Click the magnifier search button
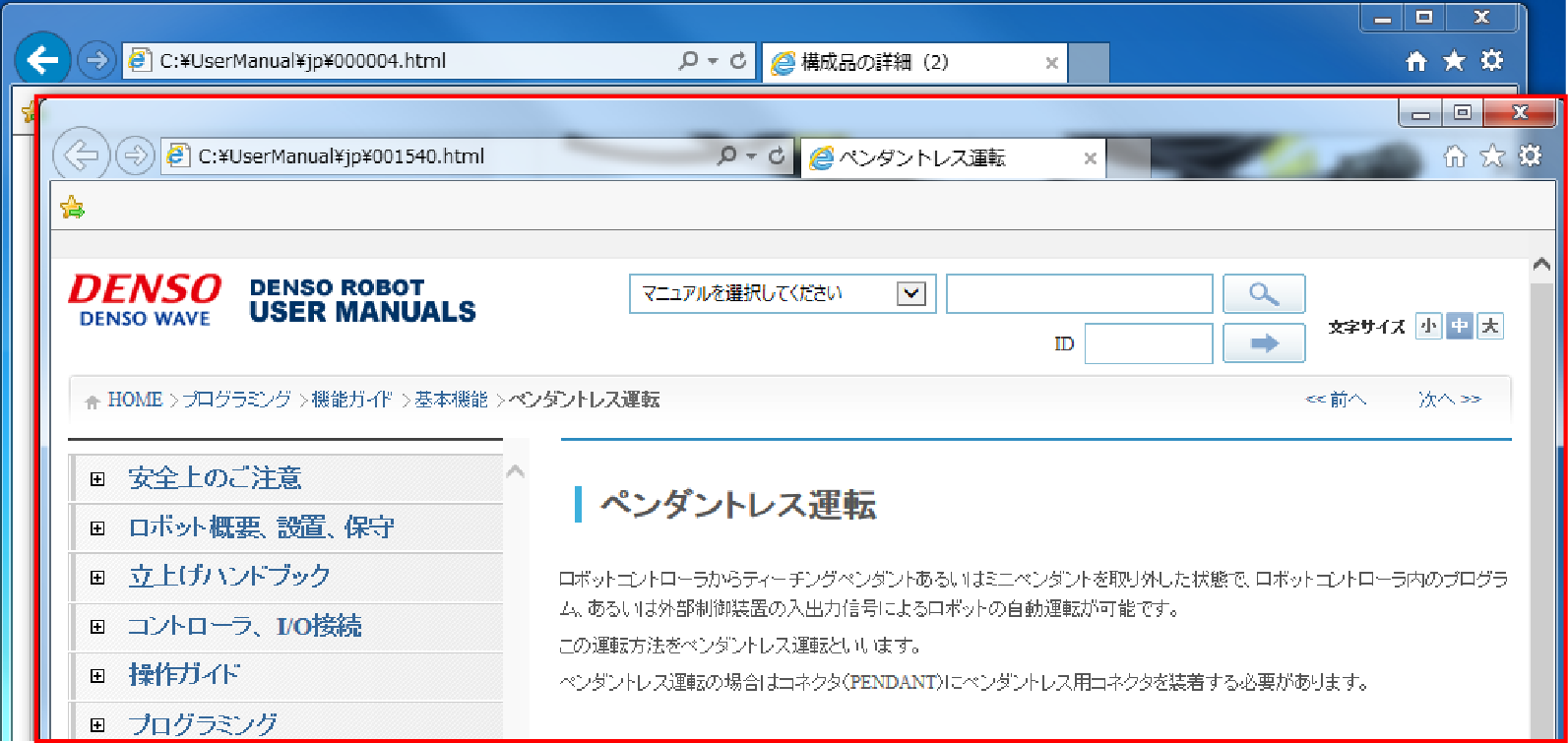Image resolution: width=1568 pixels, height=743 pixels. 1264,293
